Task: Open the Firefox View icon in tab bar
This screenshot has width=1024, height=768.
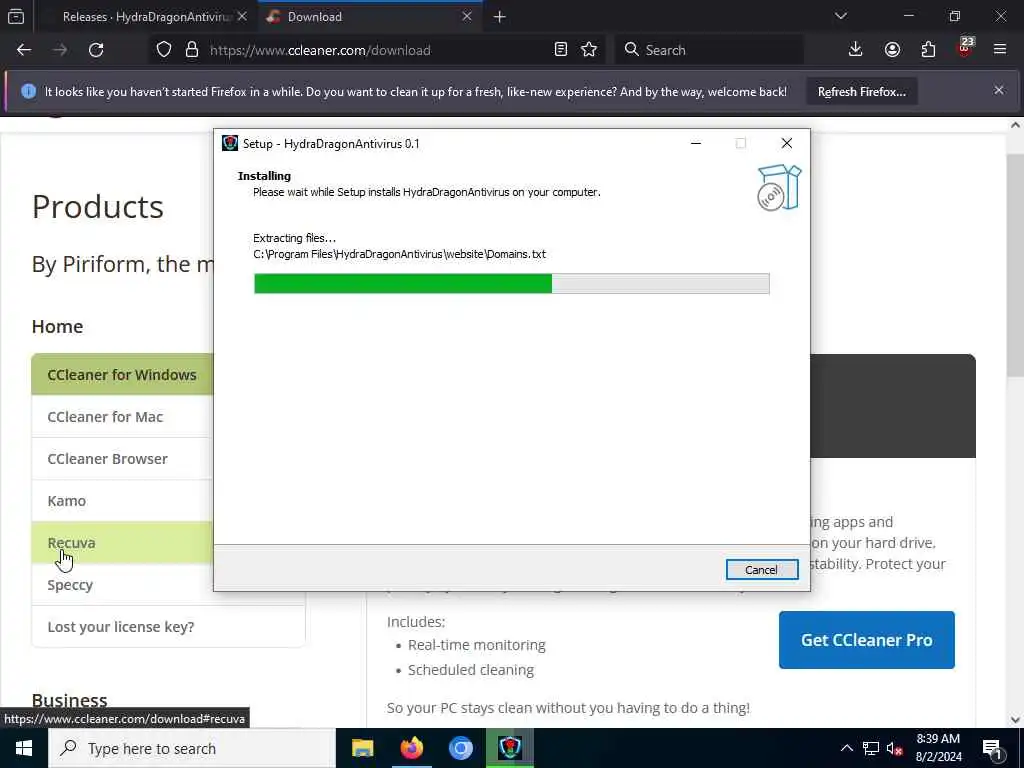Action: tap(16, 17)
